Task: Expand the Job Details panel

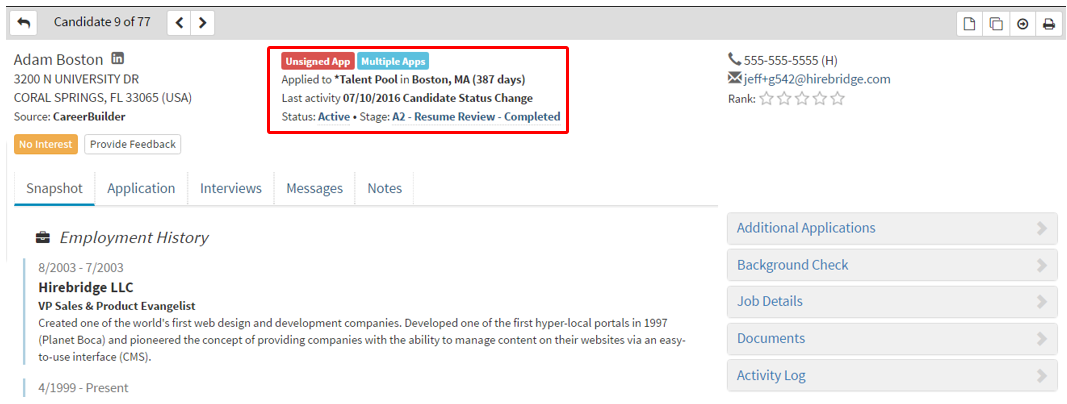Action: tap(891, 302)
